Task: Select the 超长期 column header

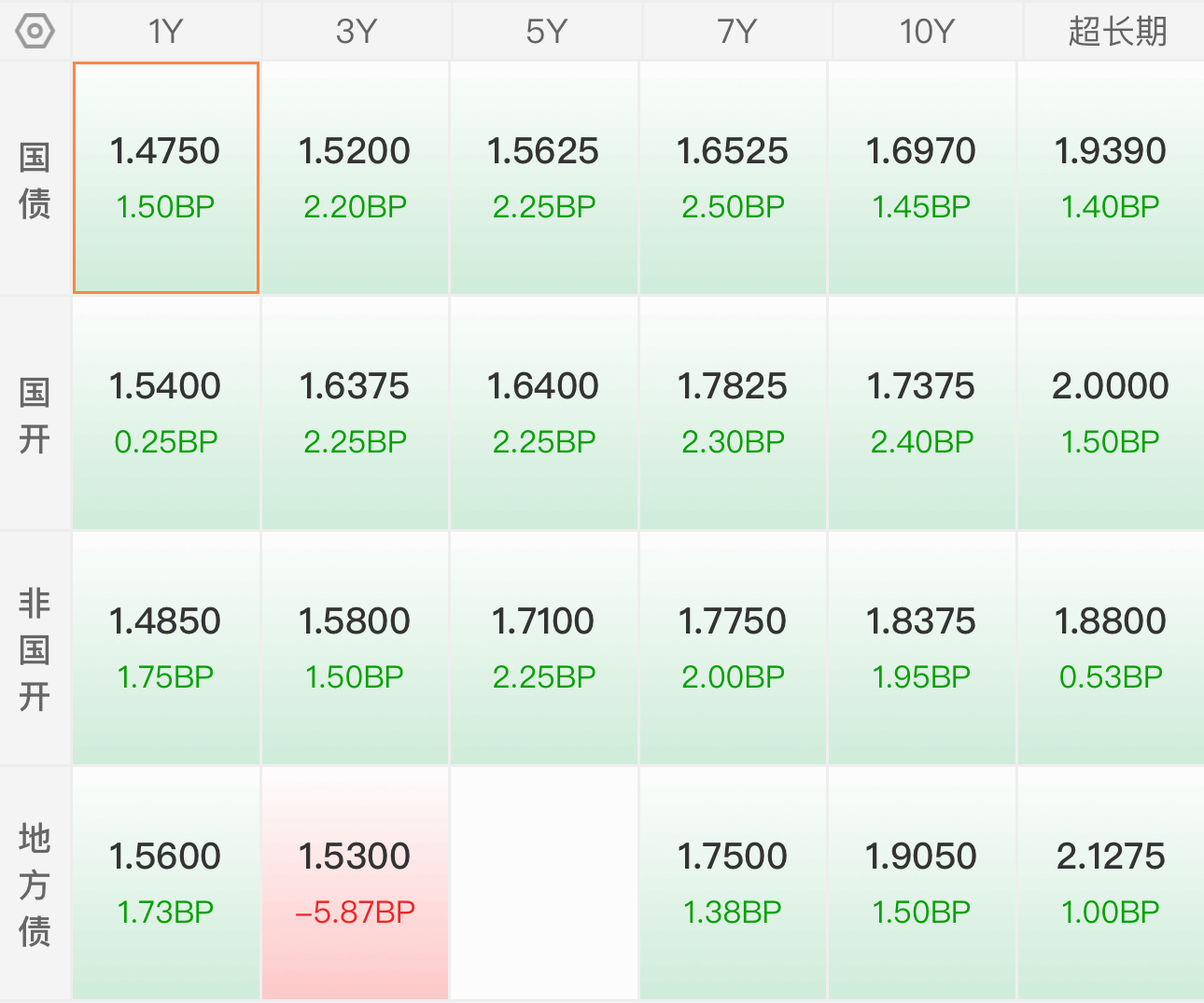Action: click(x=1116, y=32)
